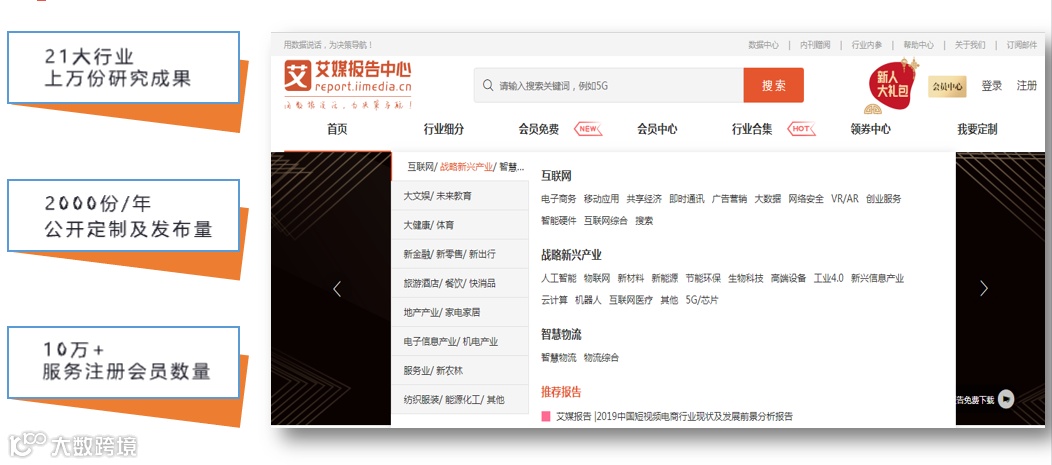Click the search magnifier icon

[x=488, y=86]
